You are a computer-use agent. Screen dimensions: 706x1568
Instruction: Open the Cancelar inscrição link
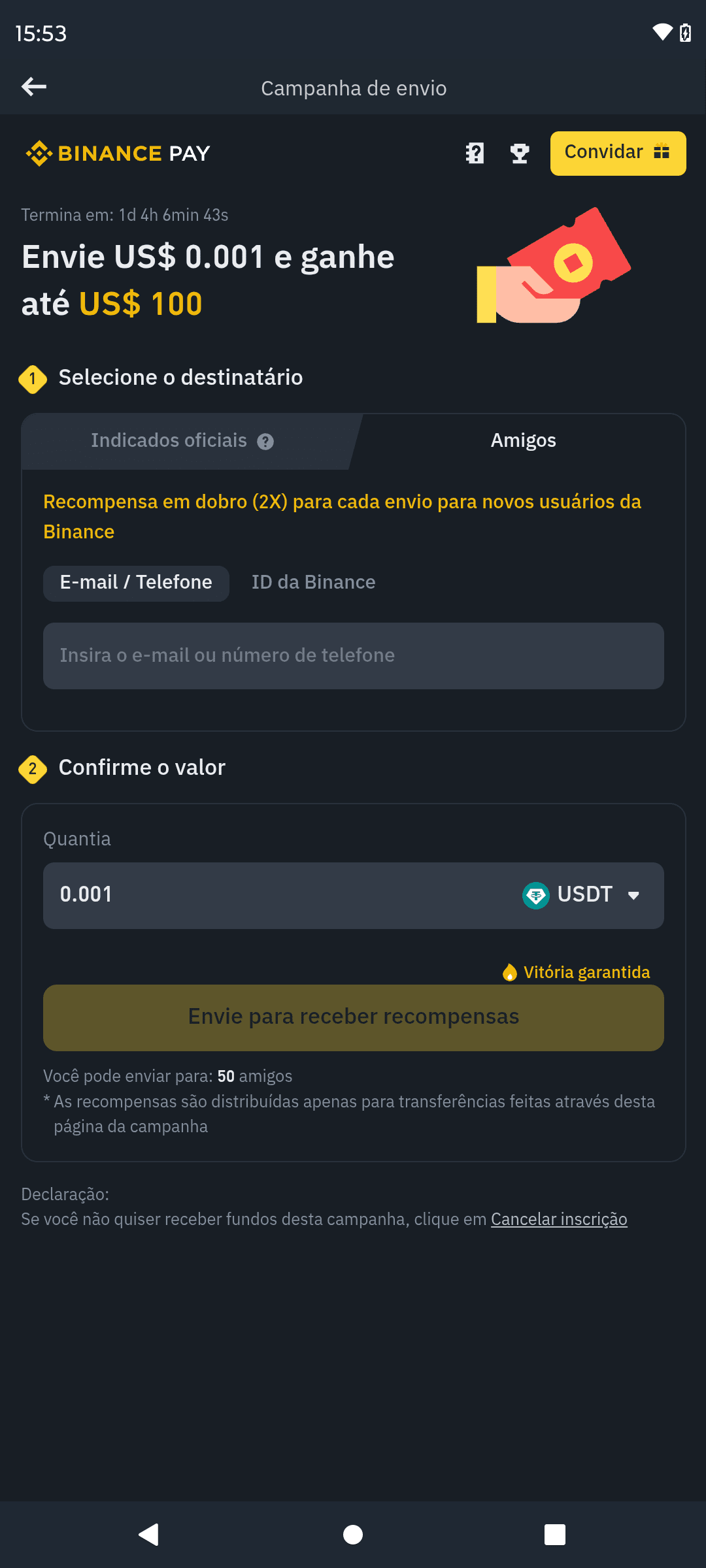(559, 1219)
